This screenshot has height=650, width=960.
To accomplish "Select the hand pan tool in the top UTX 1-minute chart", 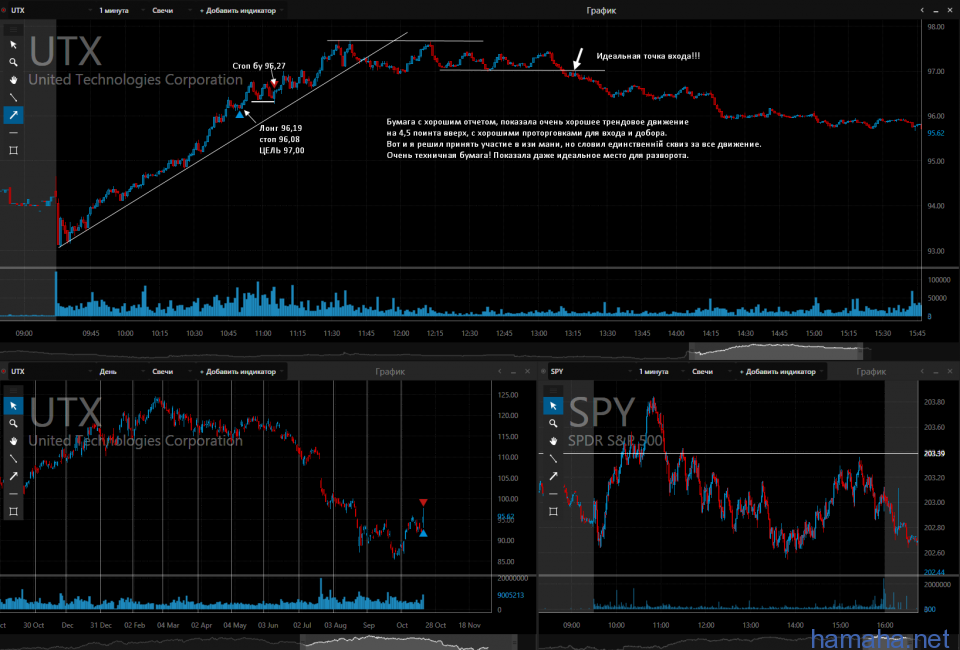I will [x=13, y=80].
